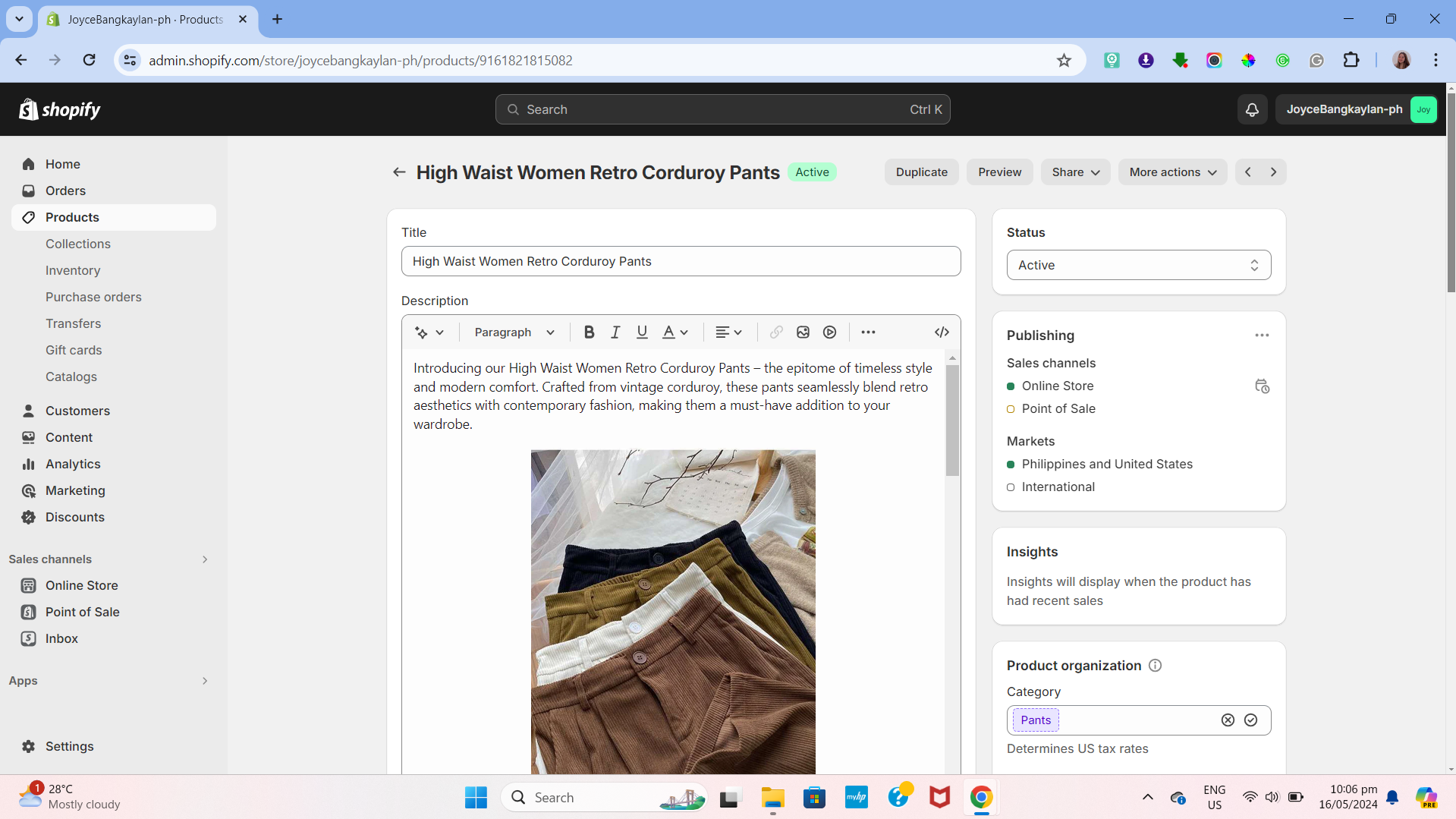
Task: Open the More actions dropdown
Action: coord(1172,172)
